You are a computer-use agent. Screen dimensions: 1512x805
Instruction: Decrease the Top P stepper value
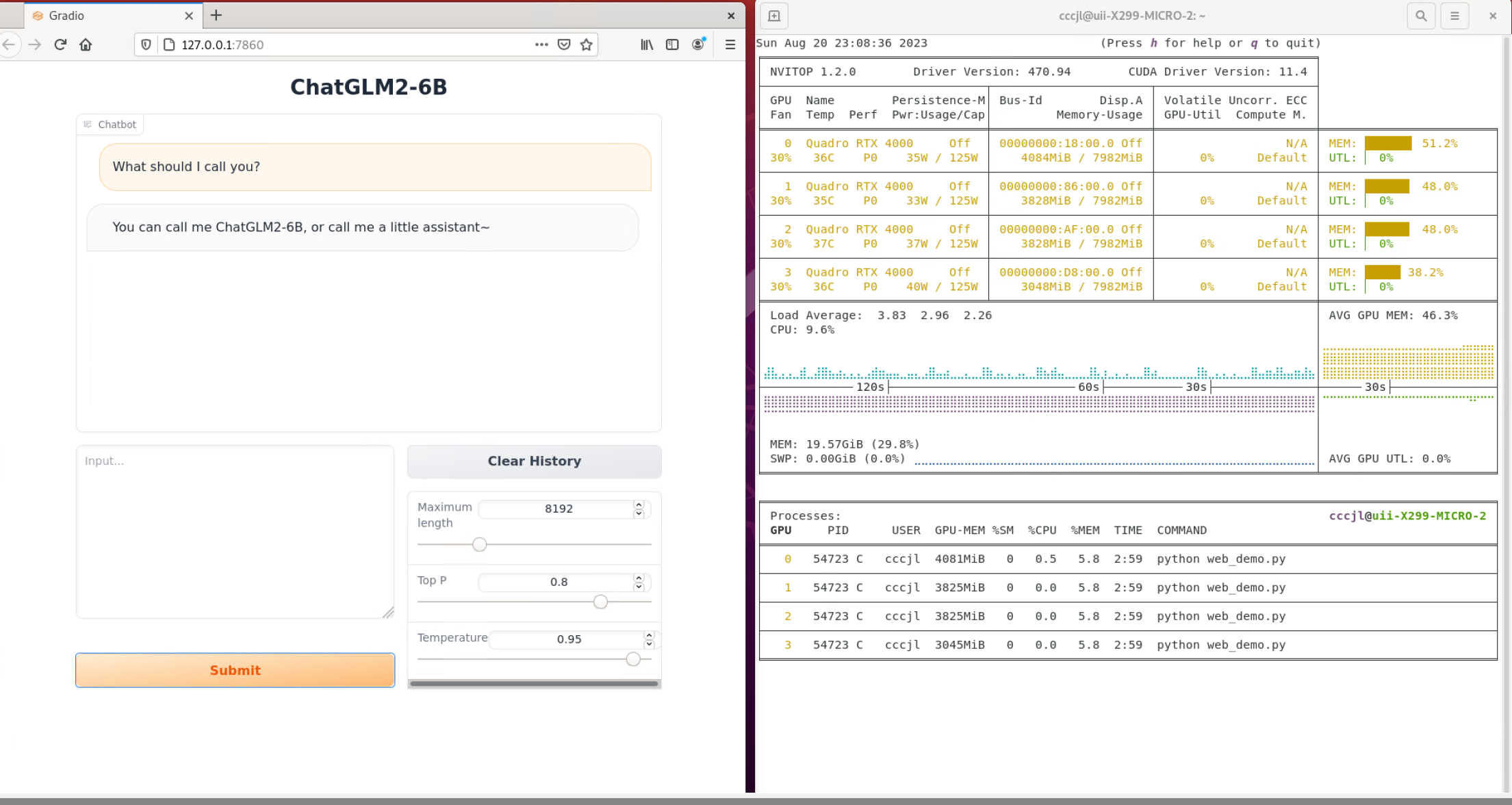click(x=639, y=587)
